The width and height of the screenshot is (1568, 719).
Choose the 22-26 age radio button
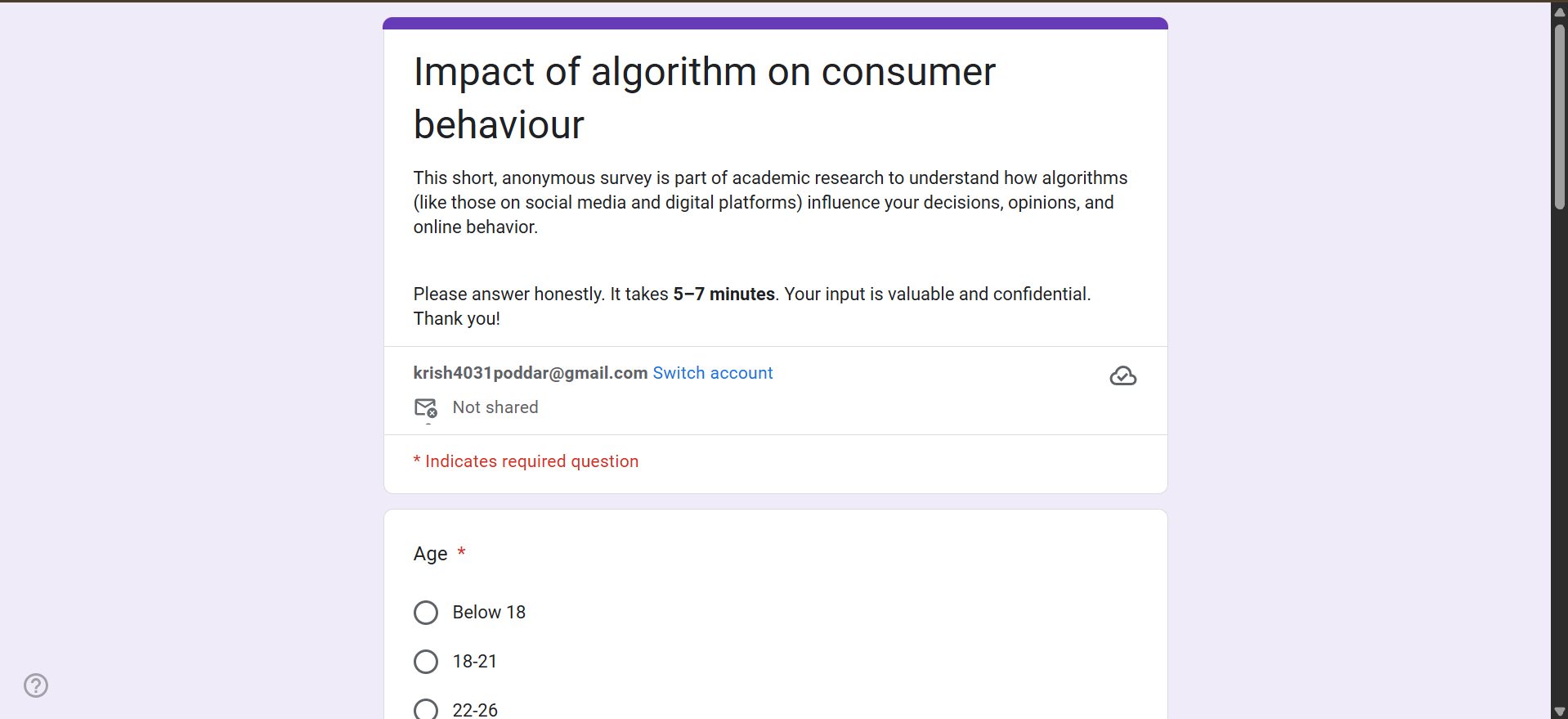pyautogui.click(x=426, y=709)
